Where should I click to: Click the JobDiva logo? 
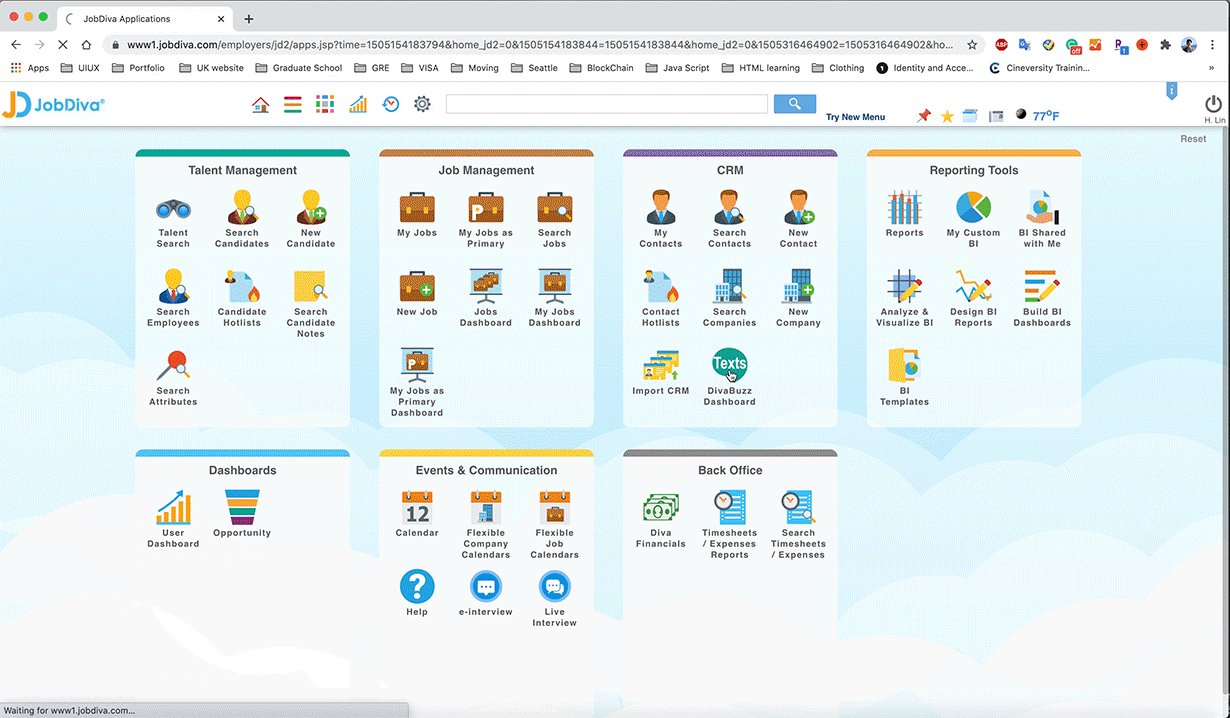point(53,105)
